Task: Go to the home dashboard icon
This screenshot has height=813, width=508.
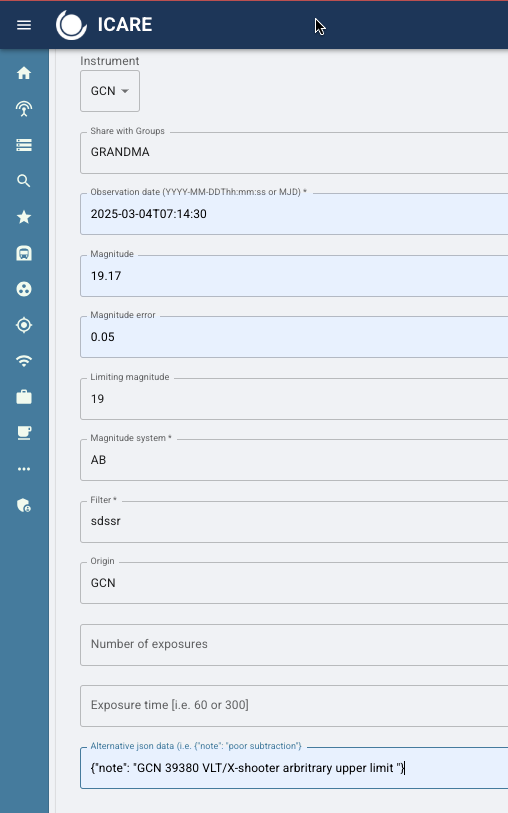Action: tap(24, 73)
